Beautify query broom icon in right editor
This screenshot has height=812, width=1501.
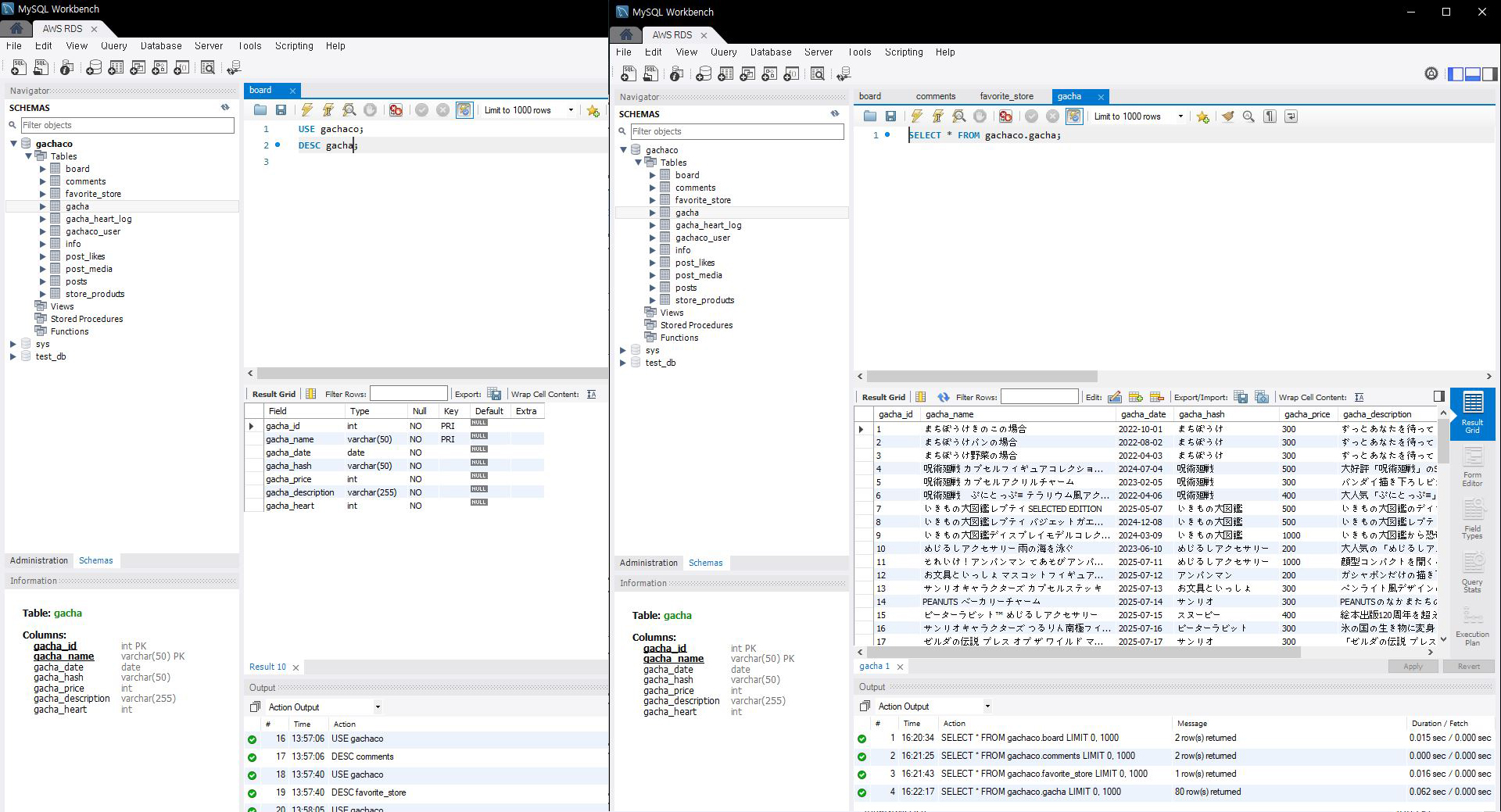(1228, 116)
